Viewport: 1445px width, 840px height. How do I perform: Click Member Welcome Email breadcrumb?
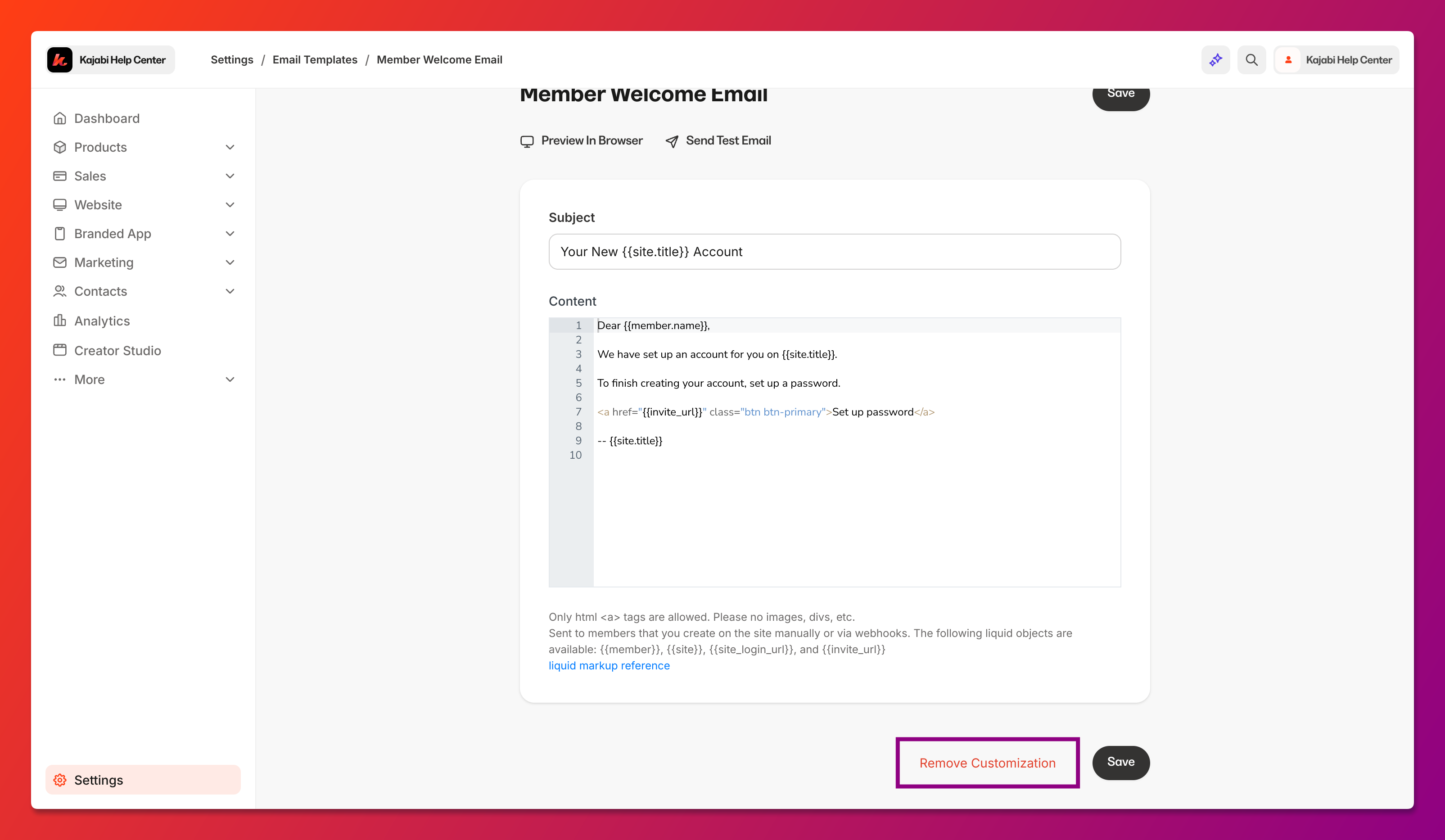point(439,59)
